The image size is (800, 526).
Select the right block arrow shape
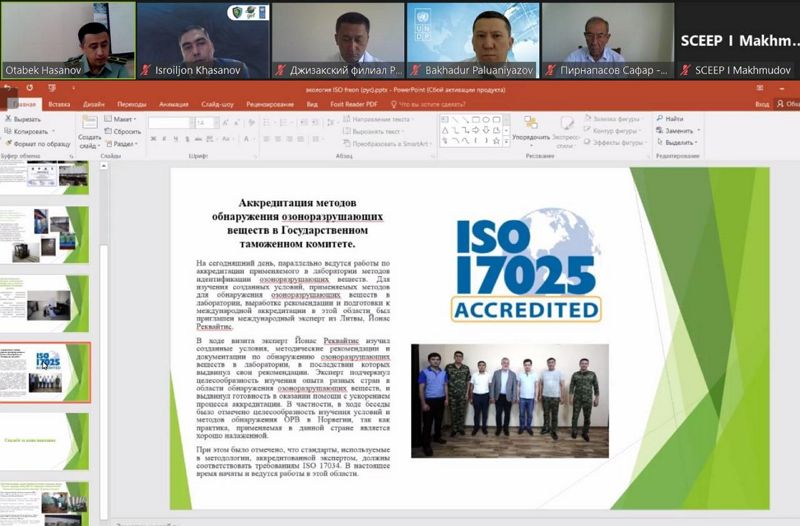point(476,130)
